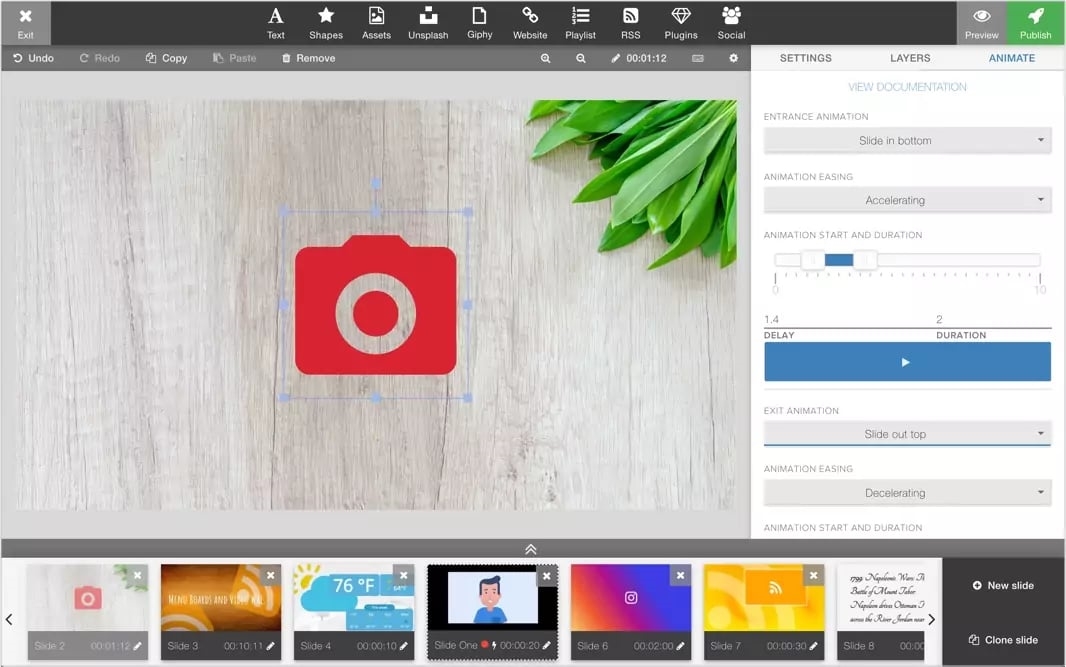Select the Slide 6 thumbnail
This screenshot has width=1066, height=667.
[x=631, y=599]
